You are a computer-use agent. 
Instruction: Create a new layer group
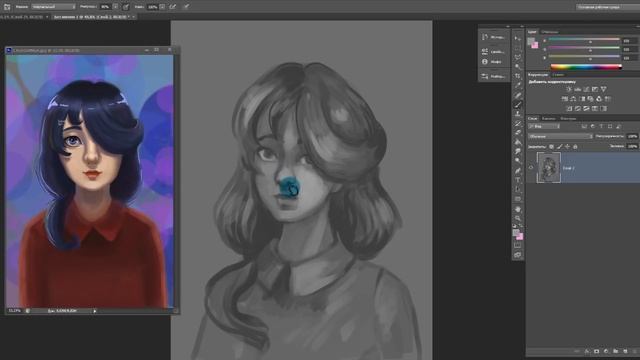616,351
